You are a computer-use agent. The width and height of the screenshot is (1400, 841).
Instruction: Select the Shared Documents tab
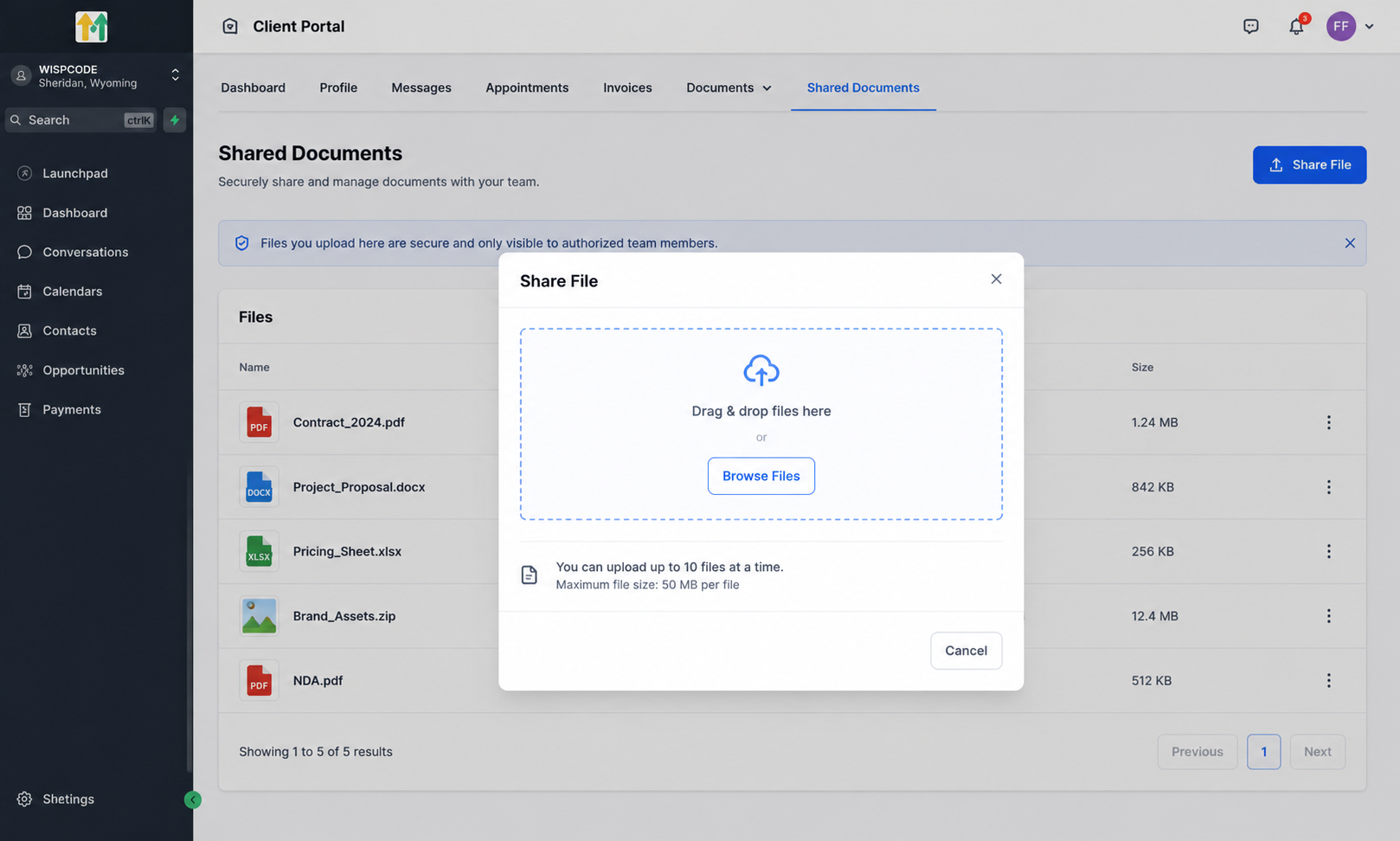863,87
